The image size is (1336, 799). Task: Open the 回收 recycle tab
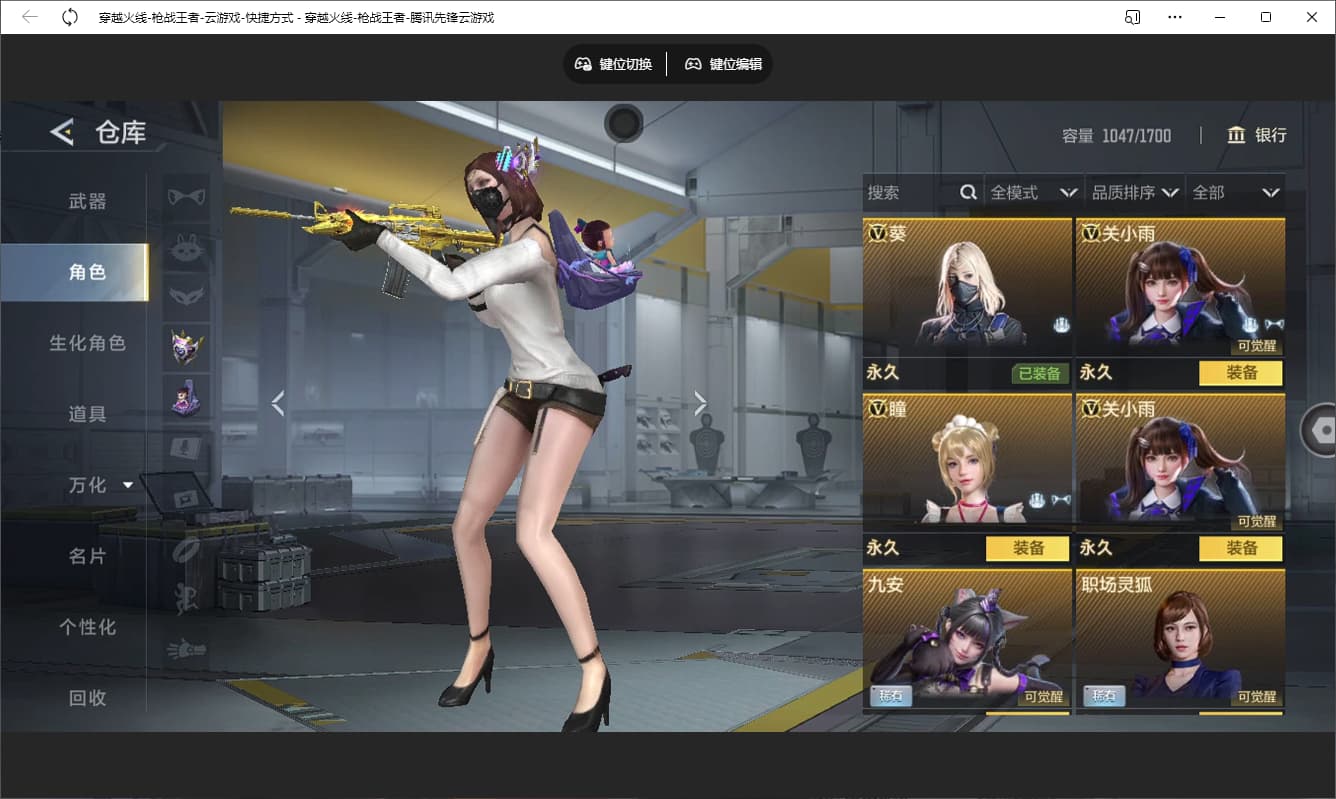87,698
